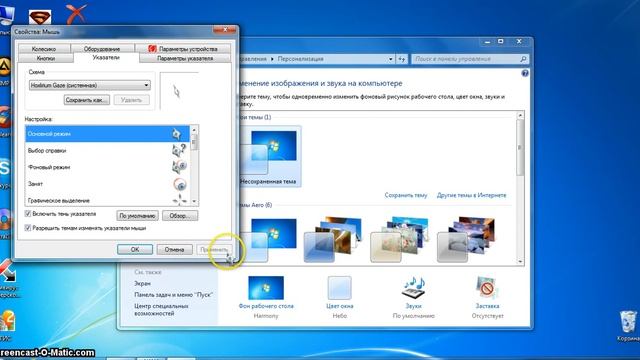Click themes list scroll-down arrow
640x360 pixels.
coord(520,261)
